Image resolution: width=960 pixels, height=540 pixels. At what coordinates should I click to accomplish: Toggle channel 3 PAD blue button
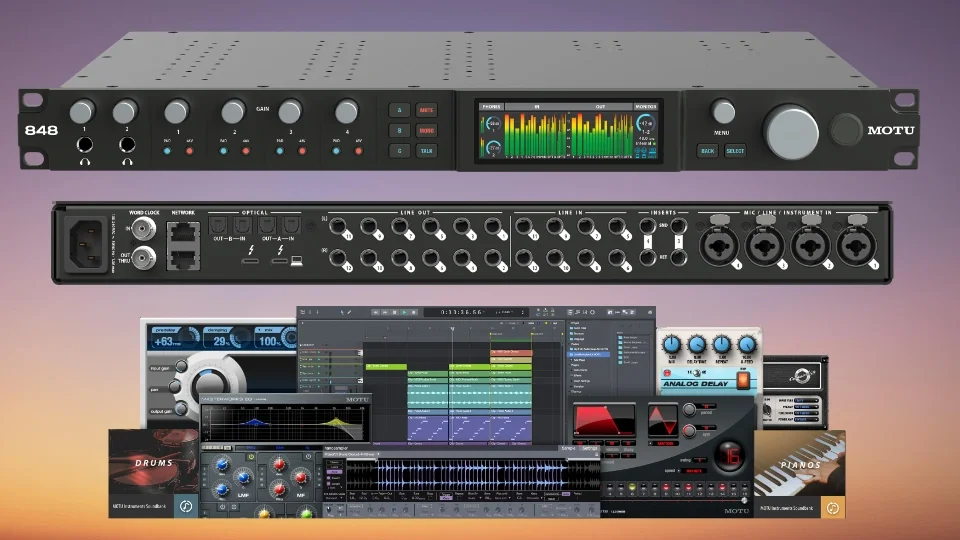[x=280, y=151]
